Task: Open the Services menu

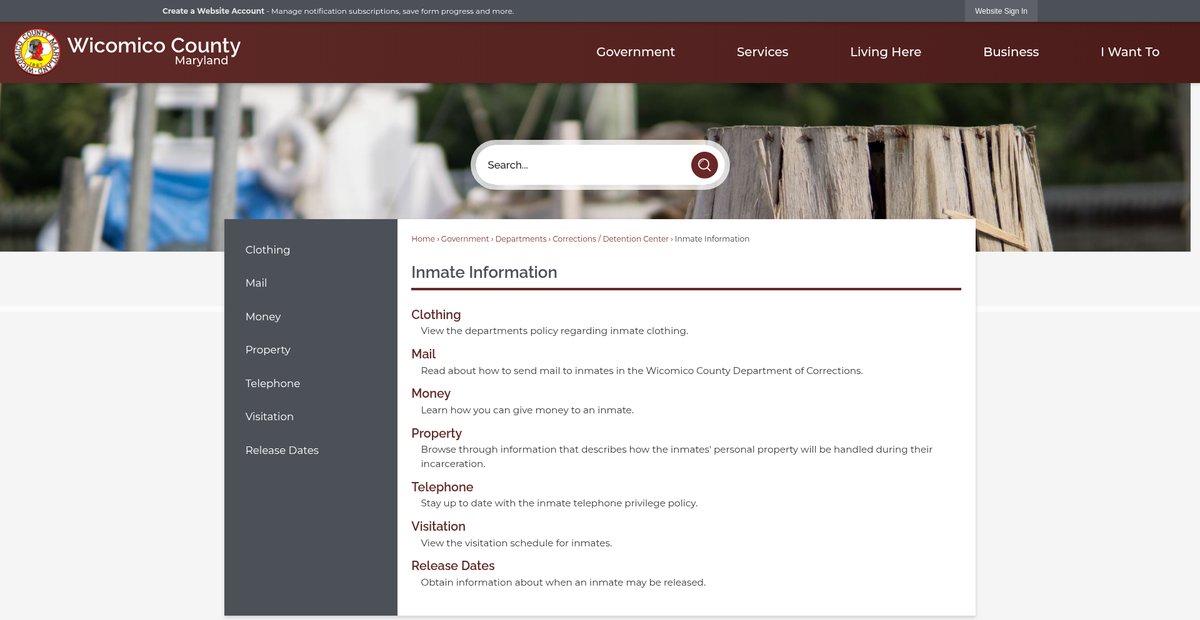Action: [x=762, y=52]
